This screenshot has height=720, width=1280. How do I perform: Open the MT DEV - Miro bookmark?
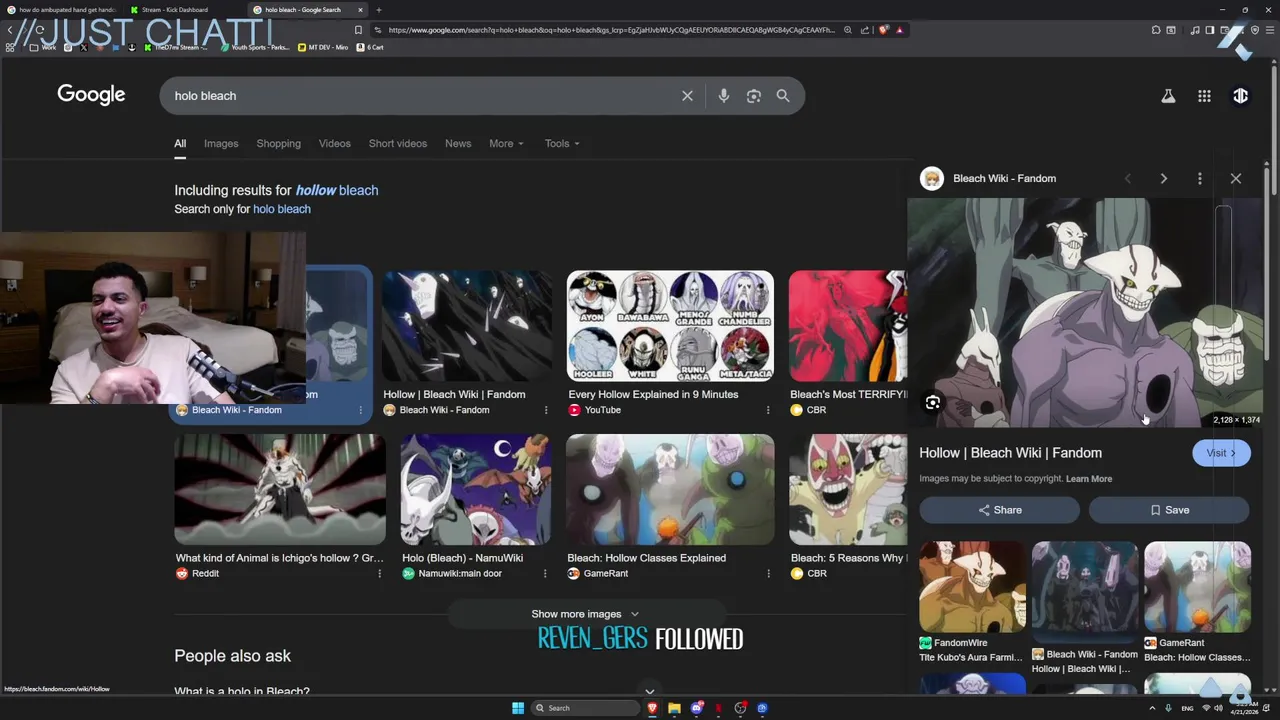click(323, 47)
